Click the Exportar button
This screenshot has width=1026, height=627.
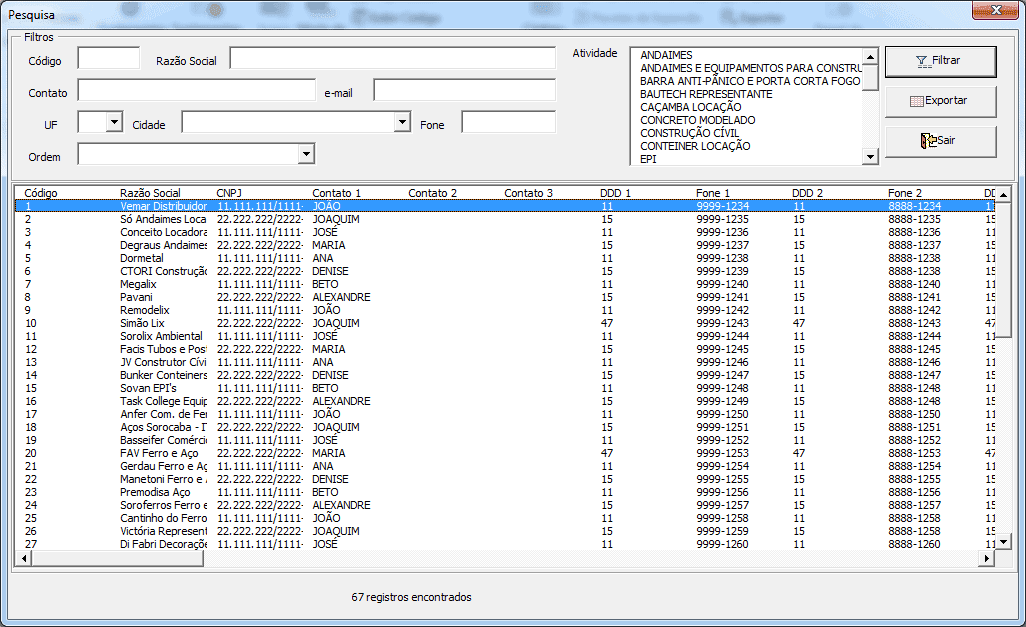pos(940,101)
